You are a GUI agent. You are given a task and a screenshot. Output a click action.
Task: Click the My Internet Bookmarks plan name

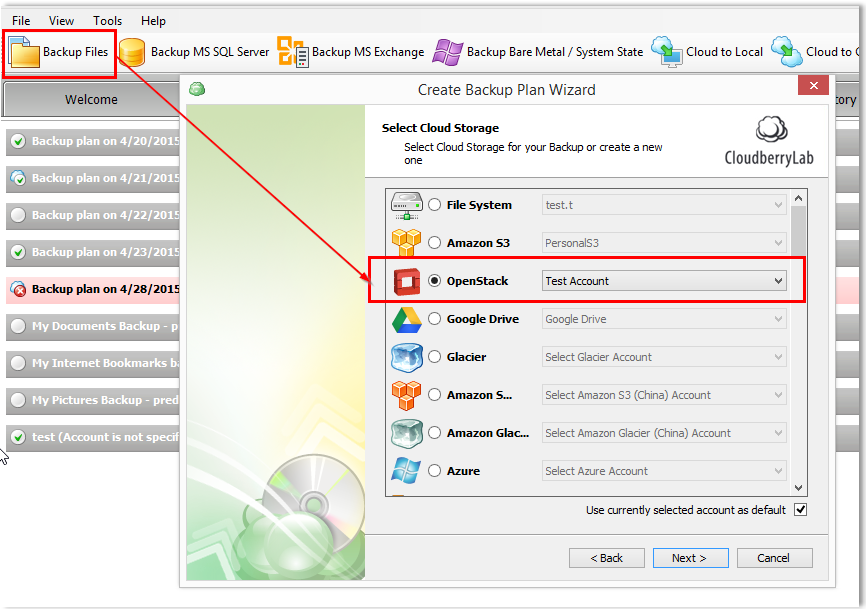pyautogui.click(x=105, y=363)
